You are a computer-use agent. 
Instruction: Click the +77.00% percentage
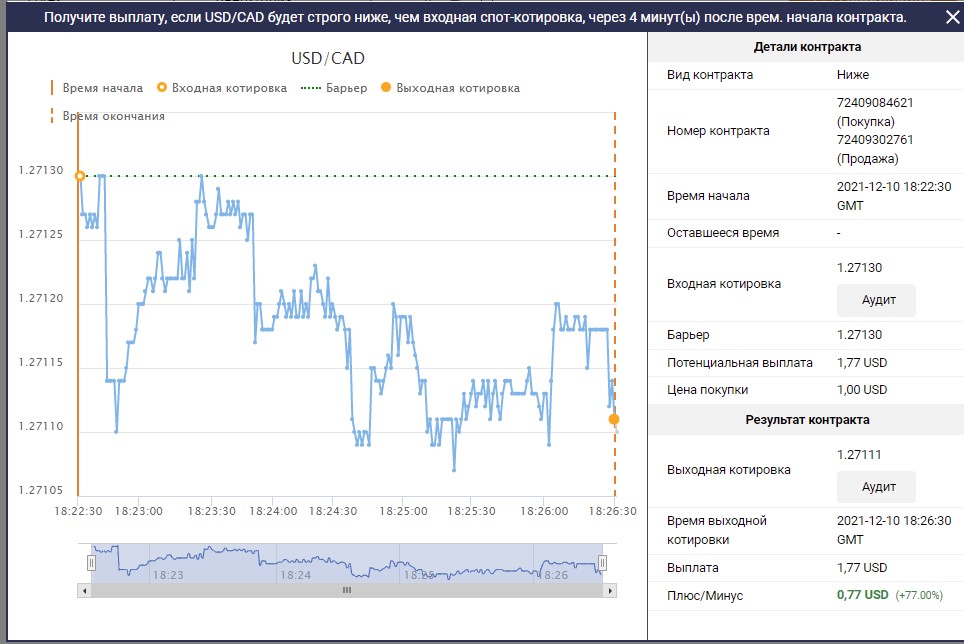(919, 595)
